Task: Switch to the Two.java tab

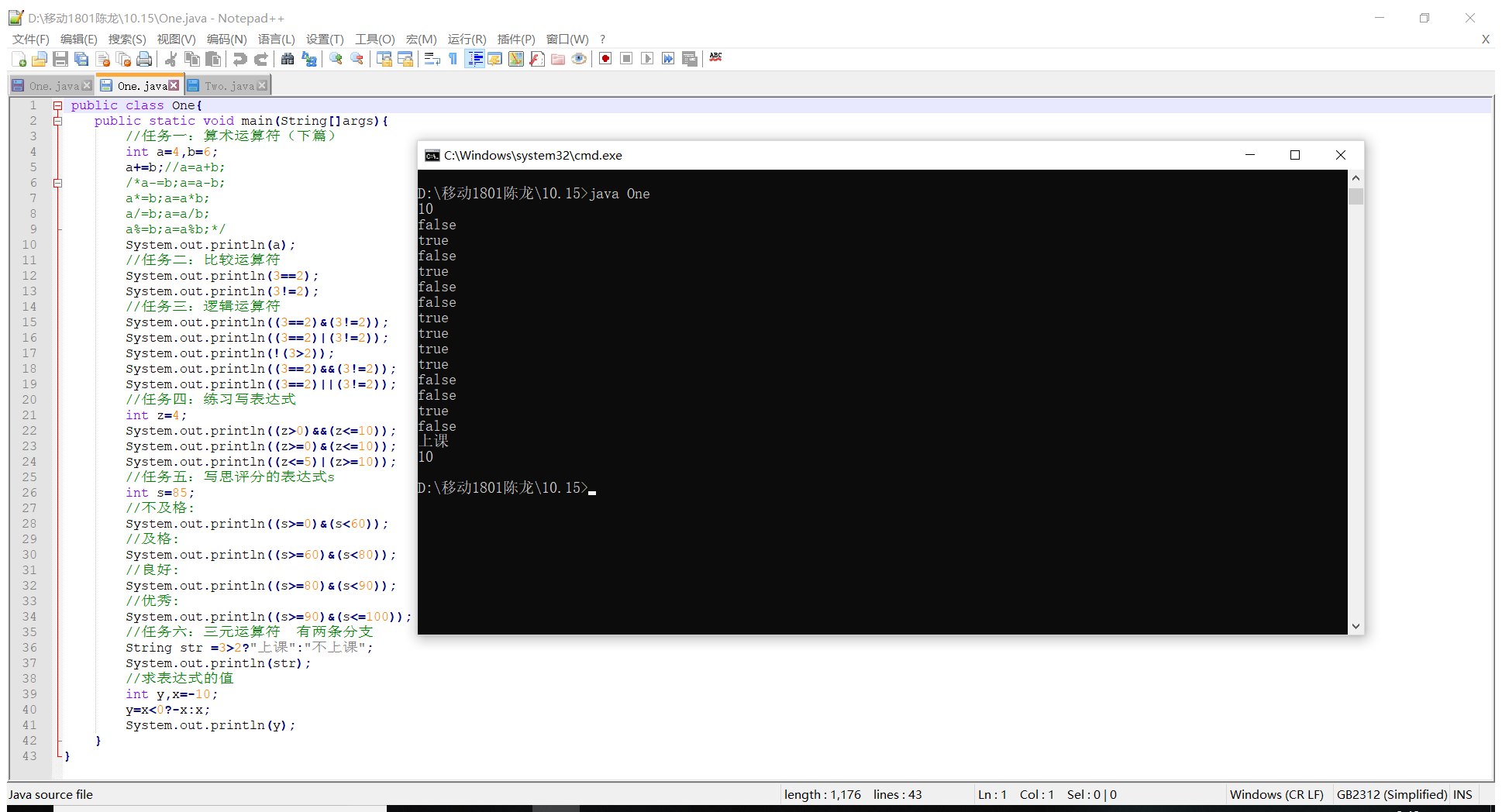Action: [229, 86]
